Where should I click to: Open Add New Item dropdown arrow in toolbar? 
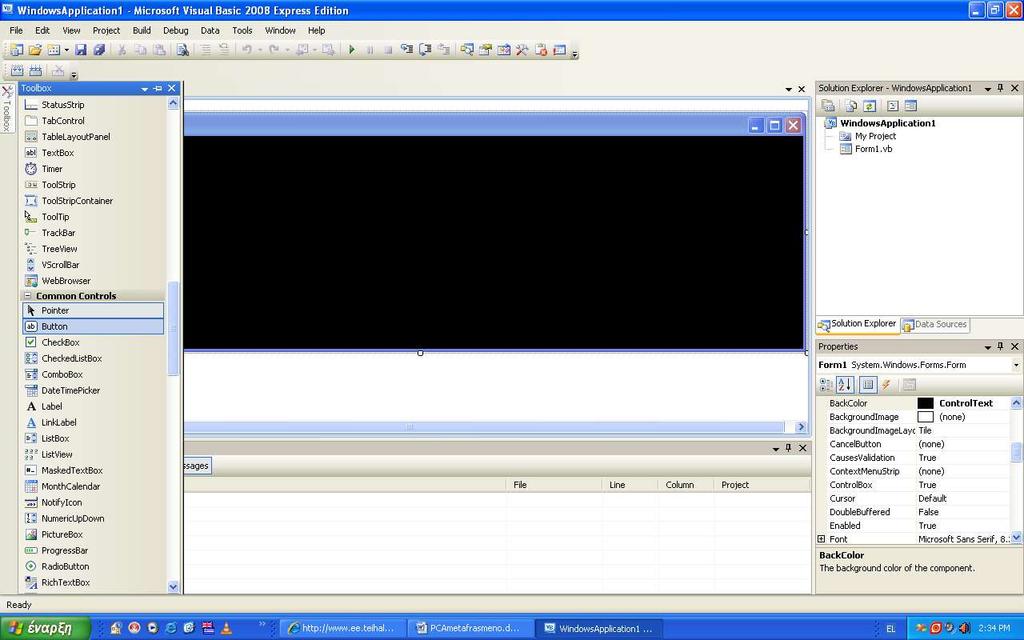tap(67, 50)
